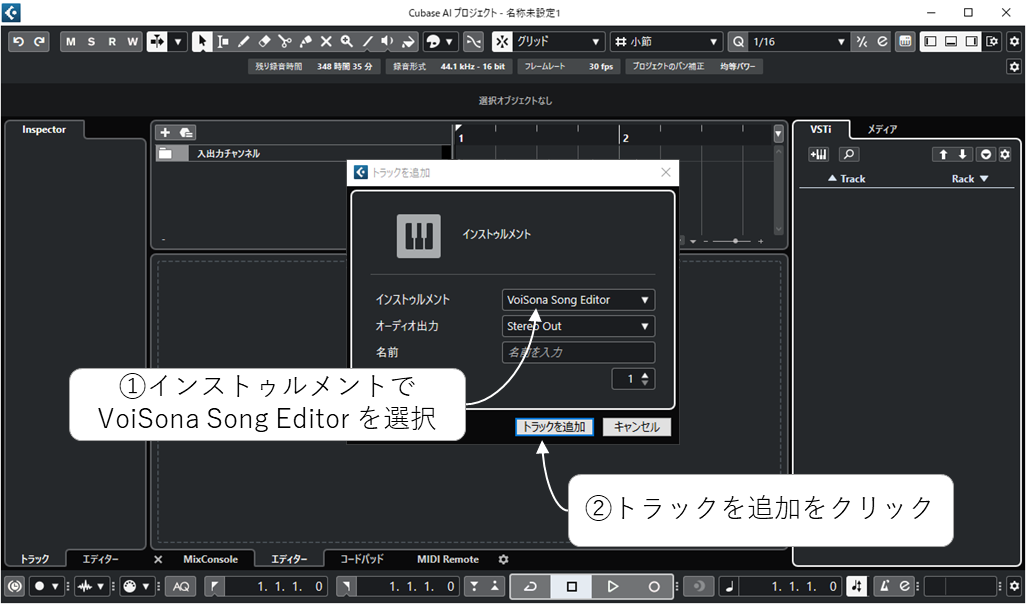The height and width of the screenshot is (604, 1026).
Task: Close the トラックを追加 dialog
Action: [x=665, y=173]
